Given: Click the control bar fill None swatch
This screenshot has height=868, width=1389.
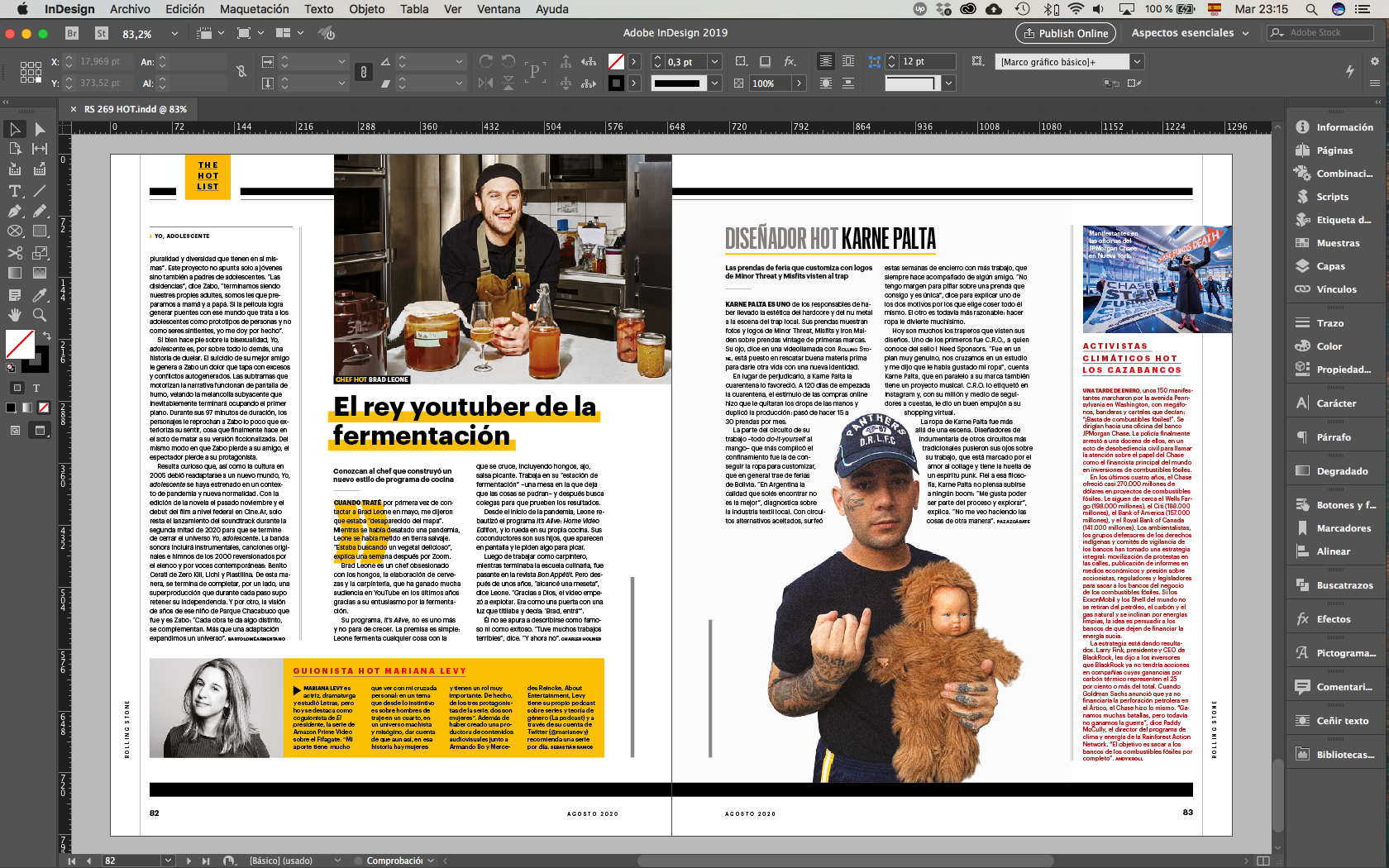Looking at the screenshot, I should coord(616,62).
